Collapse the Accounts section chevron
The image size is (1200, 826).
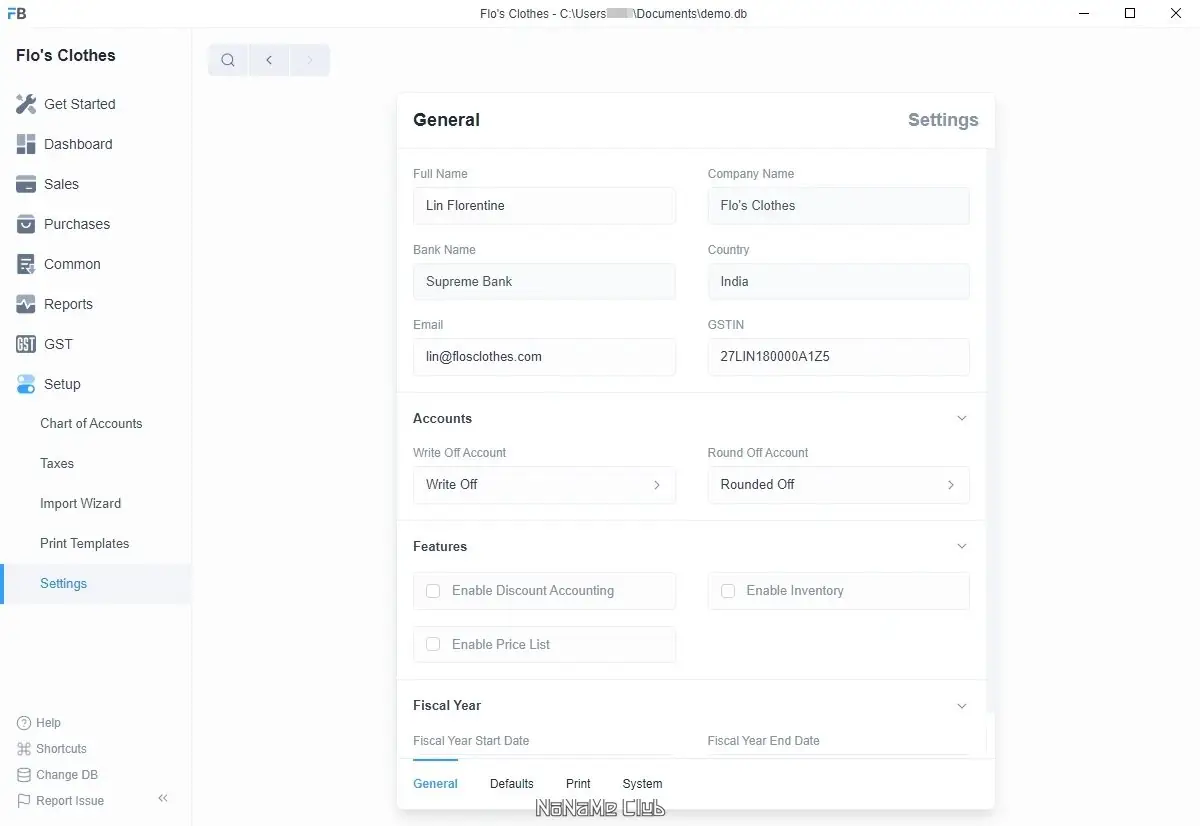pyautogui.click(x=962, y=418)
